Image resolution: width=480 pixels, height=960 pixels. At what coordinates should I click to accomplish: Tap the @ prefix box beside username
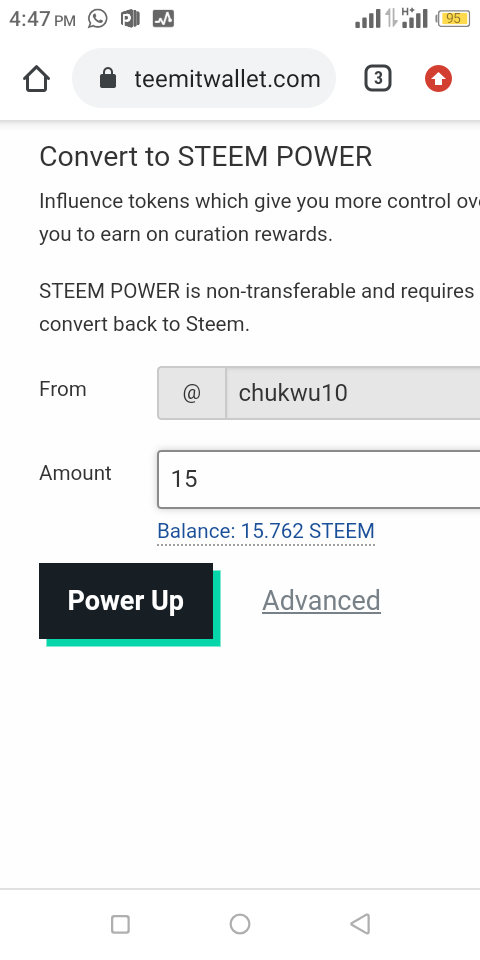pos(192,393)
